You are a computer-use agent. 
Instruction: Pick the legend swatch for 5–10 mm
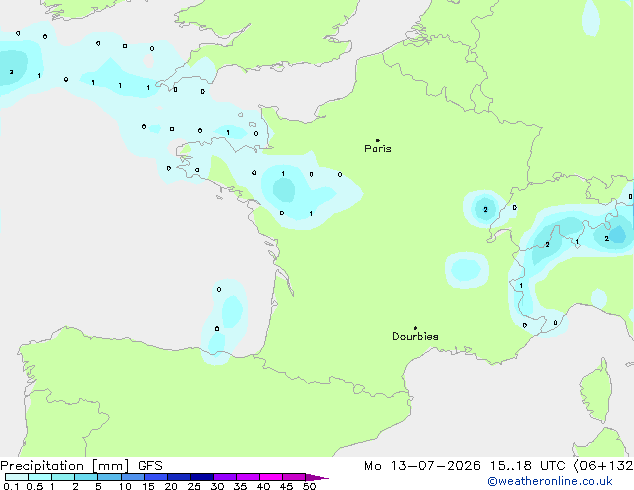point(110,477)
